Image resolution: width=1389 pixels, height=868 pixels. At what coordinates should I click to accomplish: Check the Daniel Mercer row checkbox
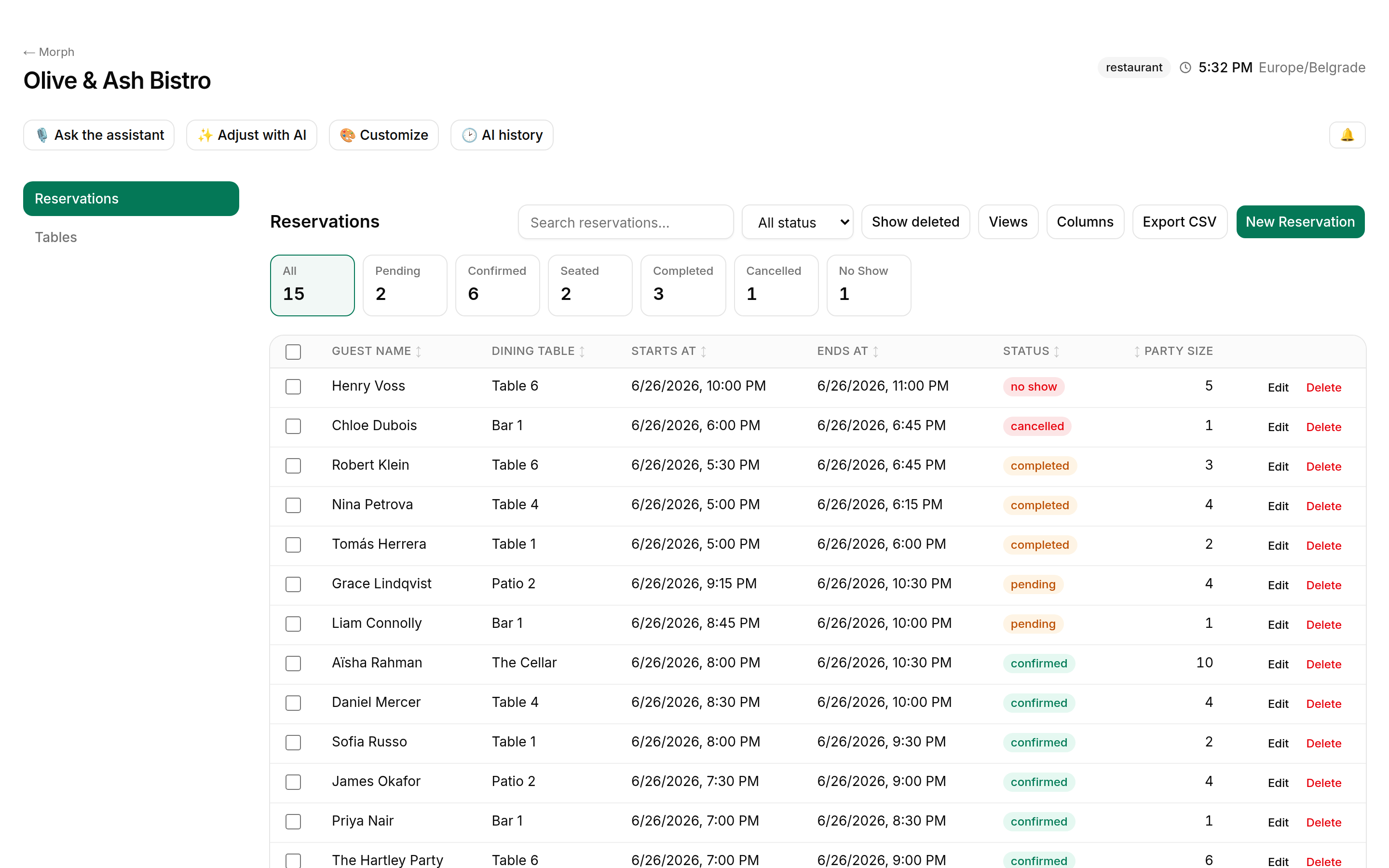(293, 703)
